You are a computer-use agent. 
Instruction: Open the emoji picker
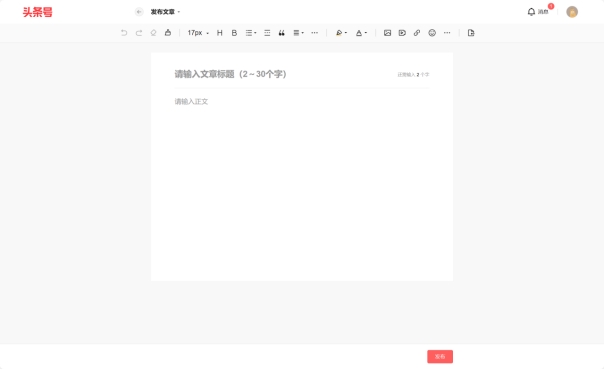click(432, 33)
